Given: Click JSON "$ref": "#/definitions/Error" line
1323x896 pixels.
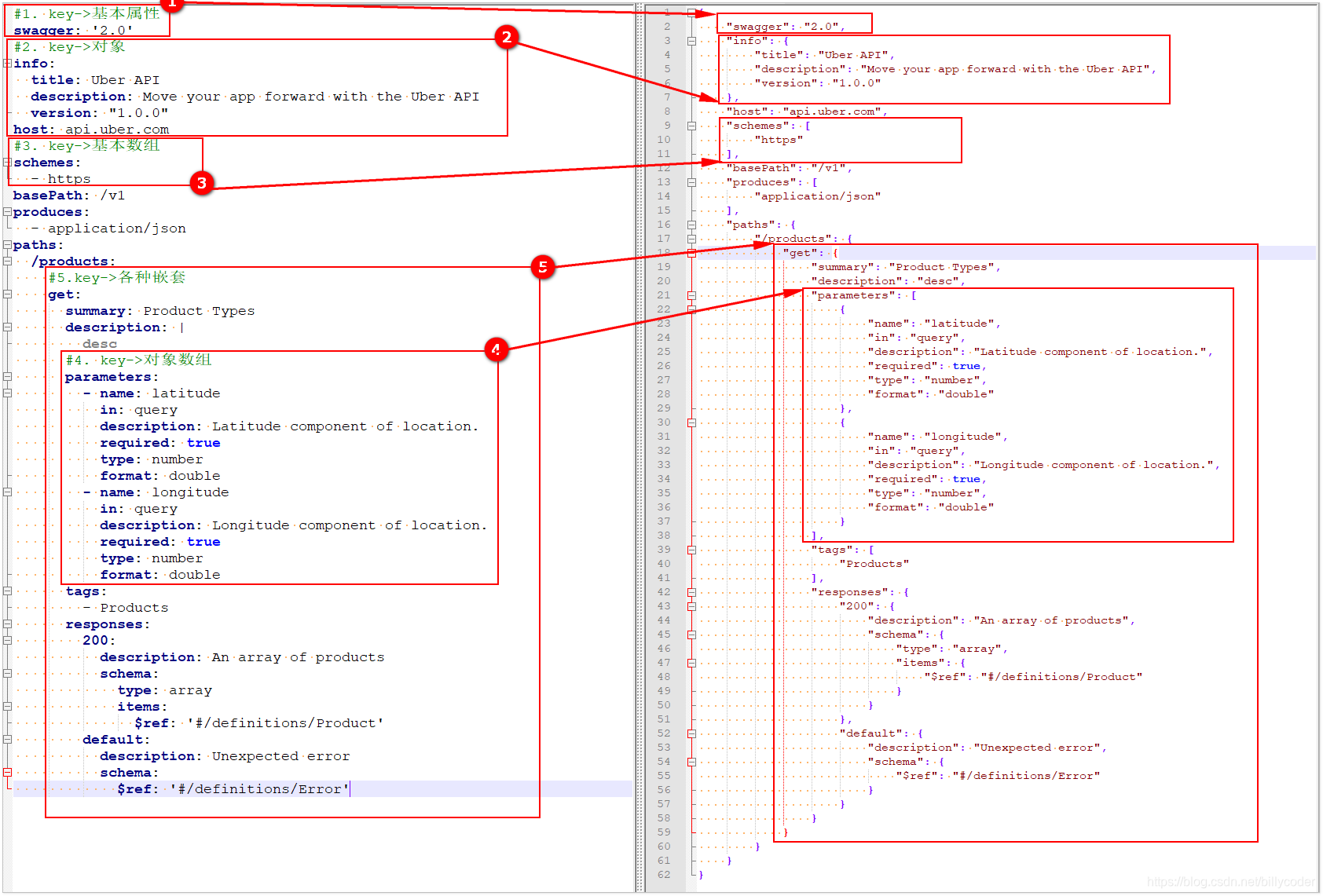Looking at the screenshot, I should (998, 776).
